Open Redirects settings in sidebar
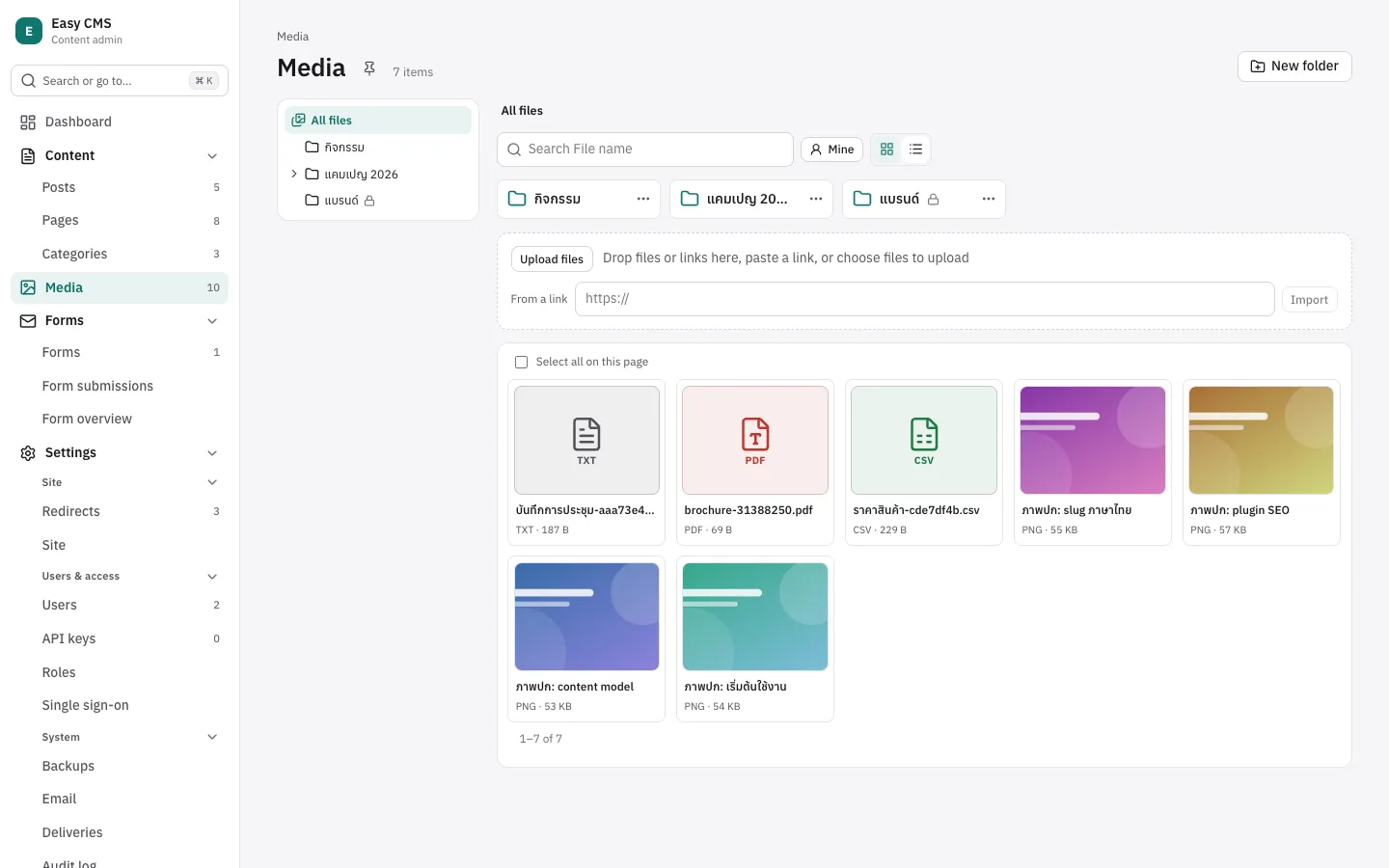This screenshot has height=868, width=1389. 120,512
